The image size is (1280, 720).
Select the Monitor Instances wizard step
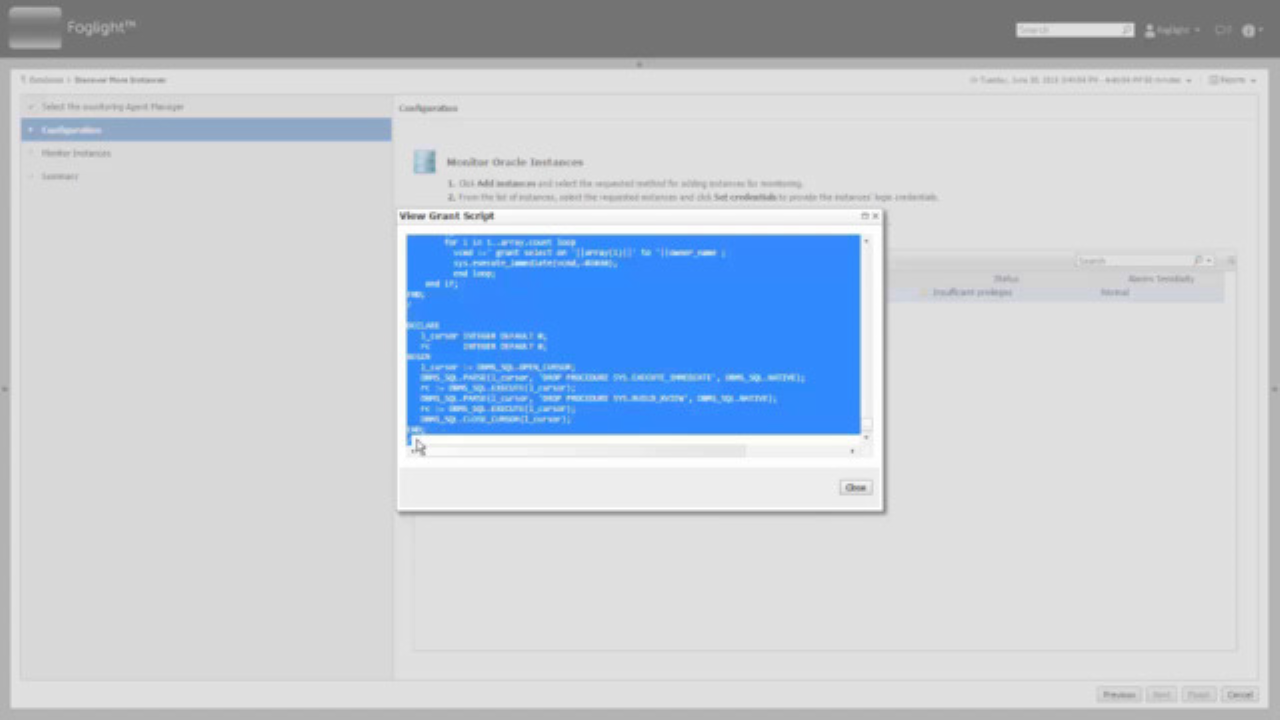pyautogui.click(x=76, y=152)
